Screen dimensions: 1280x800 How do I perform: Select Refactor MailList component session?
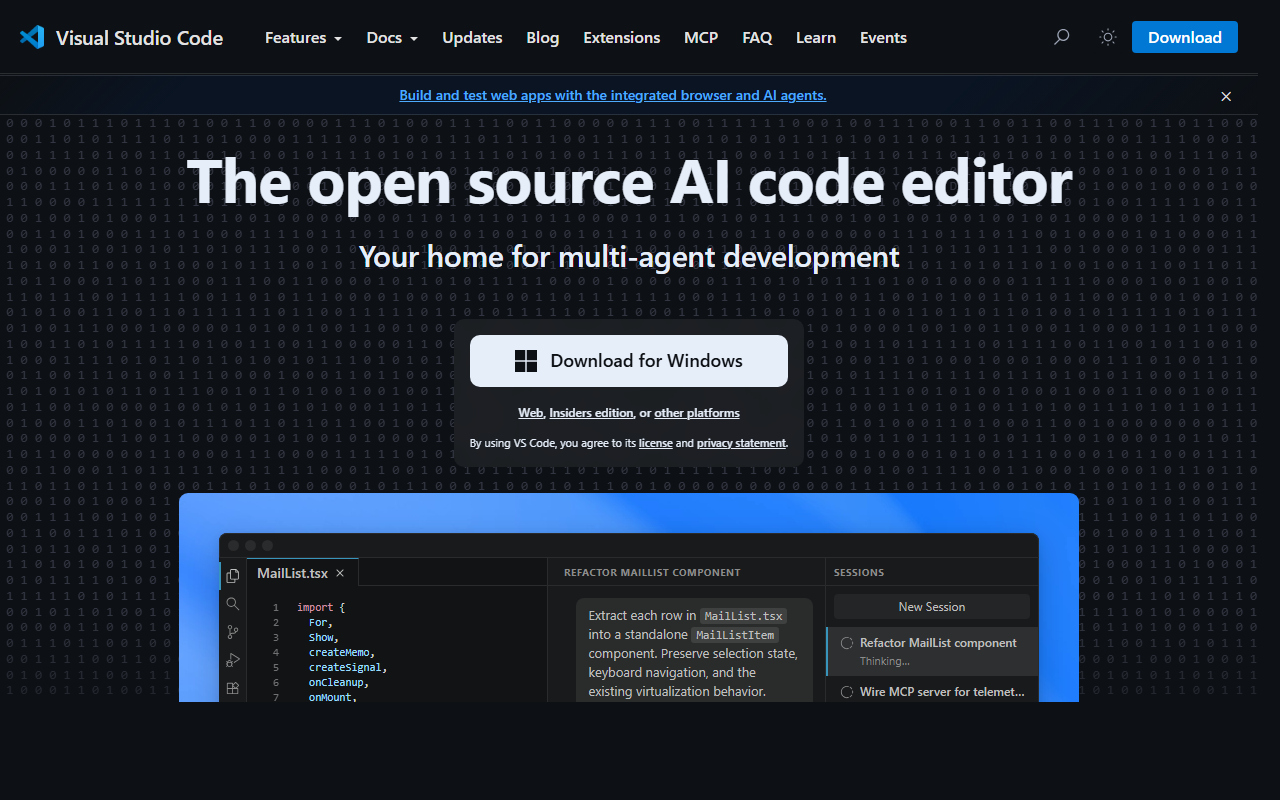[932, 651]
